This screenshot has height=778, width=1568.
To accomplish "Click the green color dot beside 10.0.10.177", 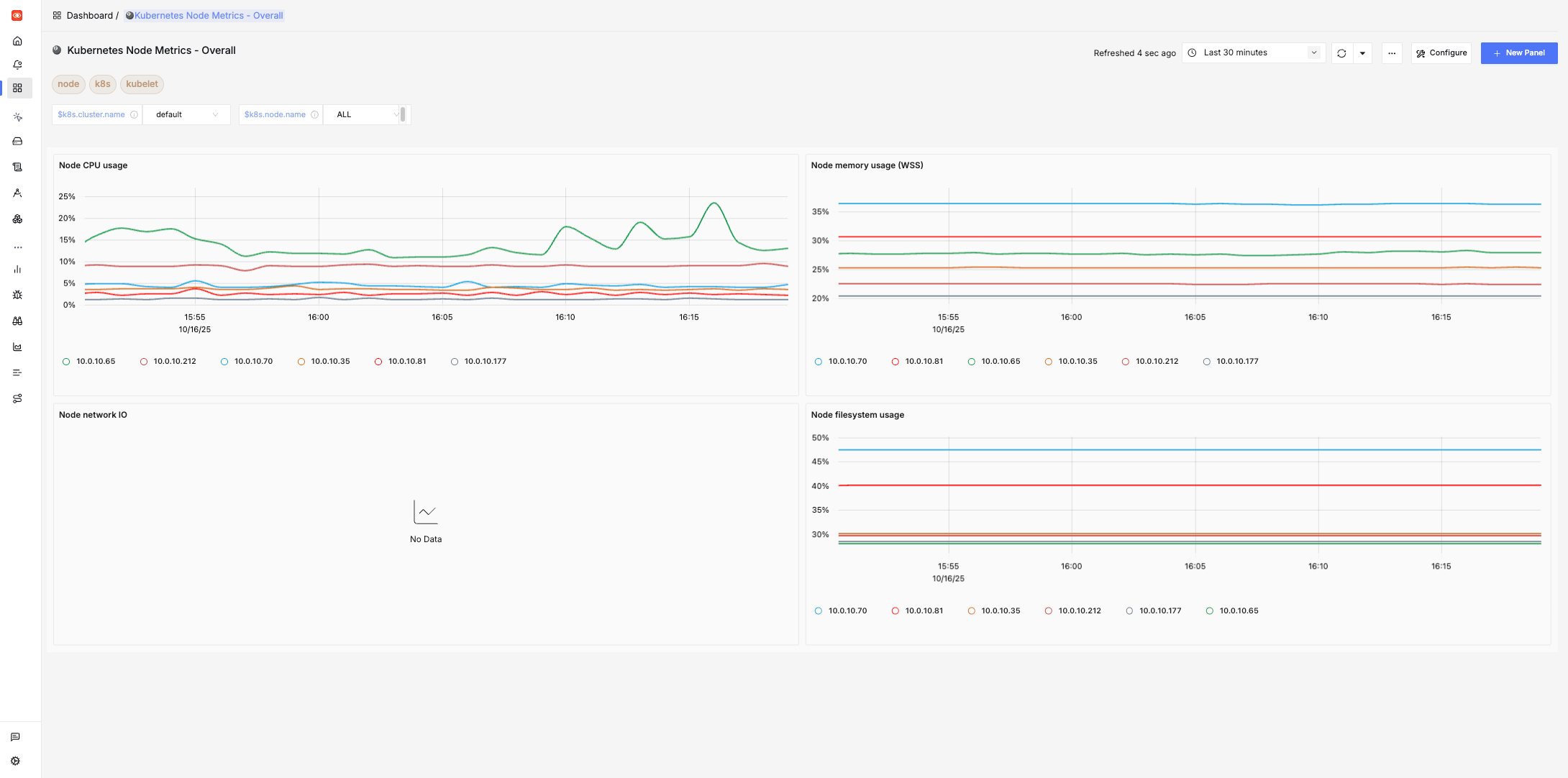I will pos(1209,610).
